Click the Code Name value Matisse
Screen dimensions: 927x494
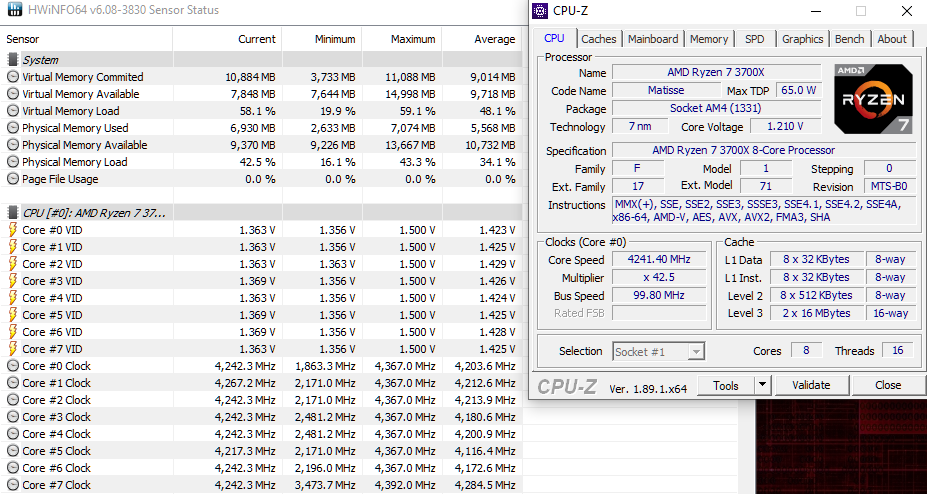[666, 90]
